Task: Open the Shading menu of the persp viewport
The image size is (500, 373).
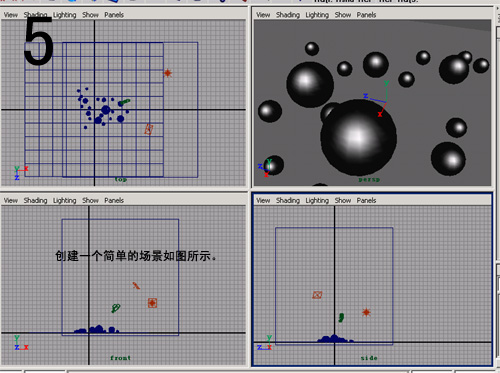Action: (288, 15)
